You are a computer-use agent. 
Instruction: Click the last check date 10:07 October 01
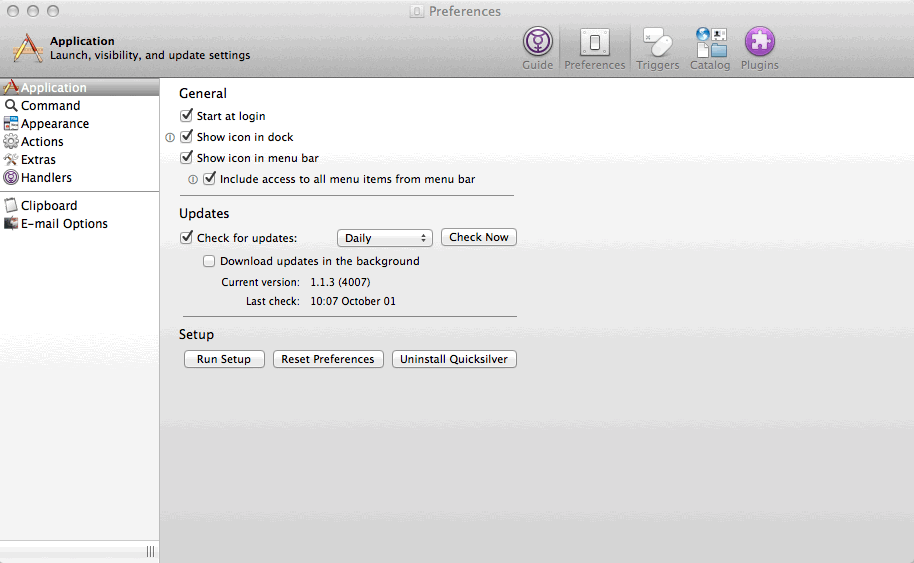[353, 301]
